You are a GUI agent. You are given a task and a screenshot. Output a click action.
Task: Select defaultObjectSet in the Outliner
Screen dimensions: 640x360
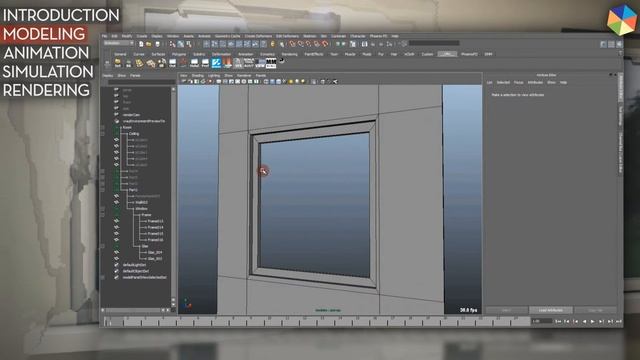[136, 271]
